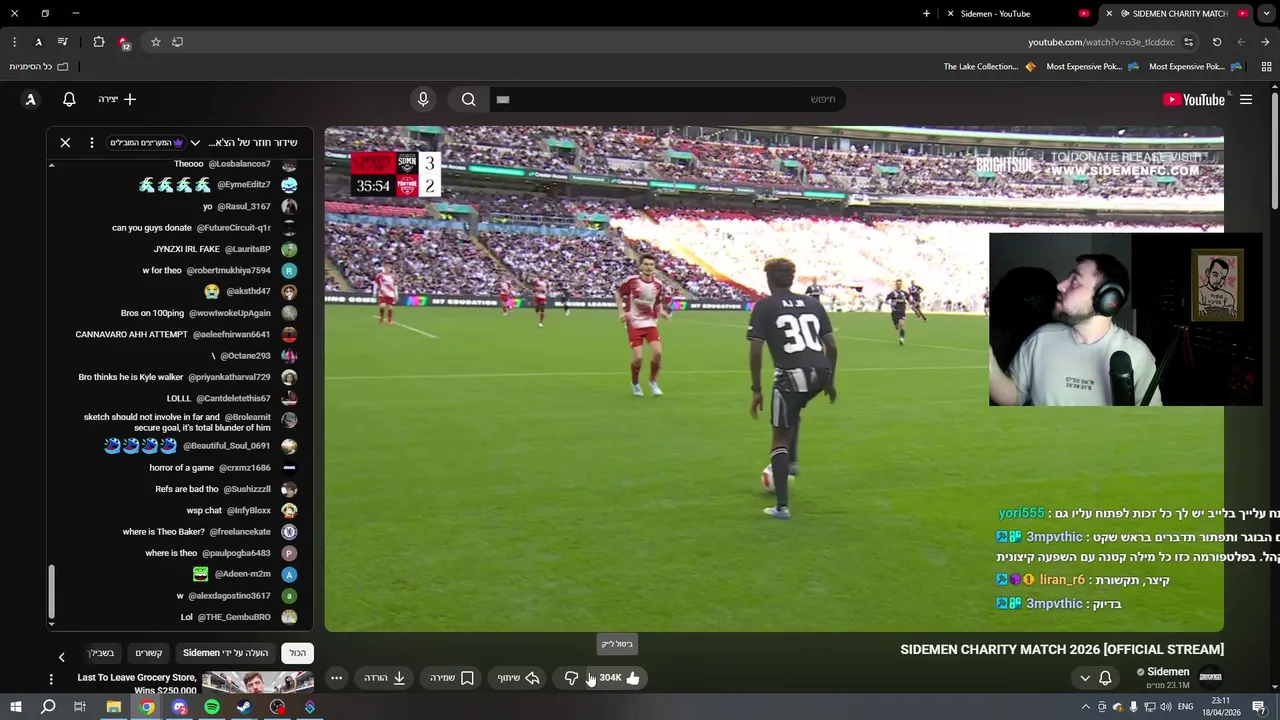
Task: Close the 'Sidemen - YouTube' tab
Action: [950, 14]
